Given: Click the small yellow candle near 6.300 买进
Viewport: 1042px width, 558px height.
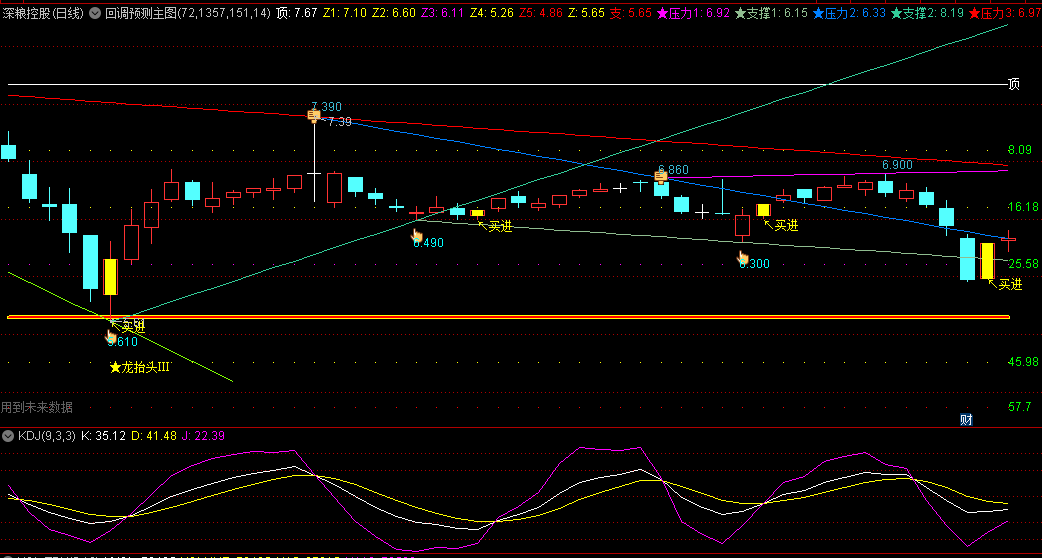Looking at the screenshot, I should pyautogui.click(x=763, y=210).
